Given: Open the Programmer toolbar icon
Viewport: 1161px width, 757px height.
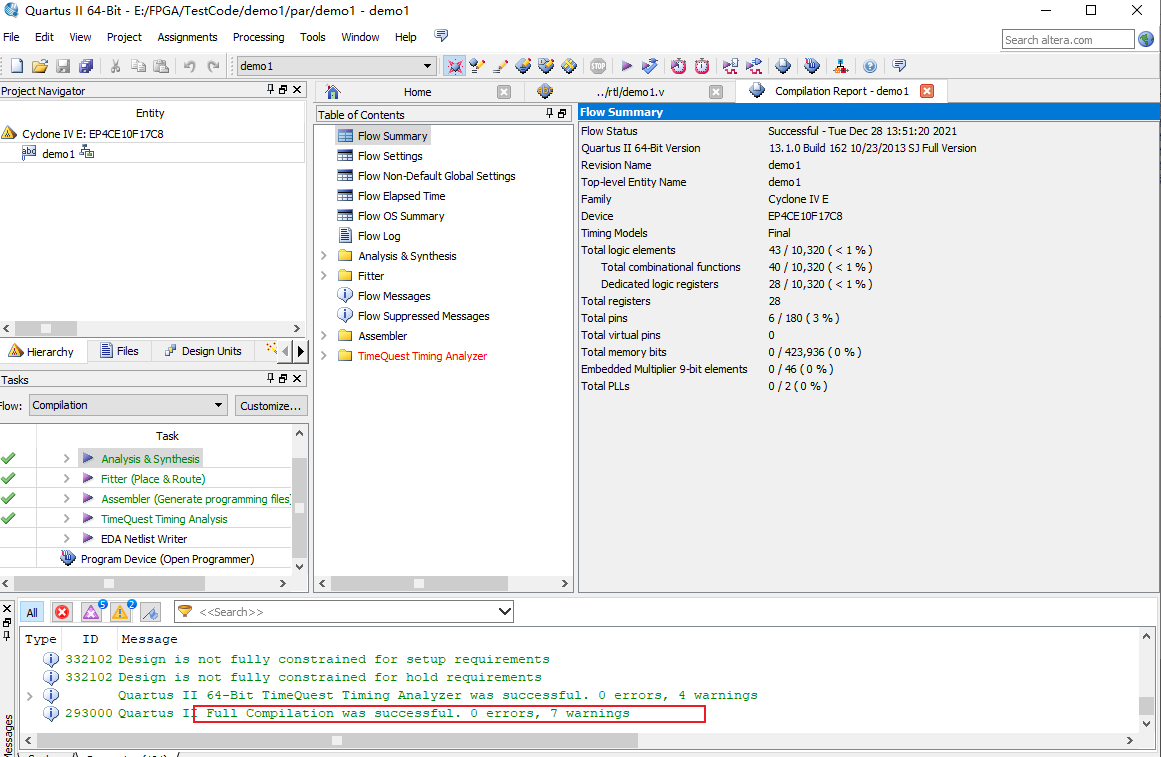Looking at the screenshot, I should (812, 66).
